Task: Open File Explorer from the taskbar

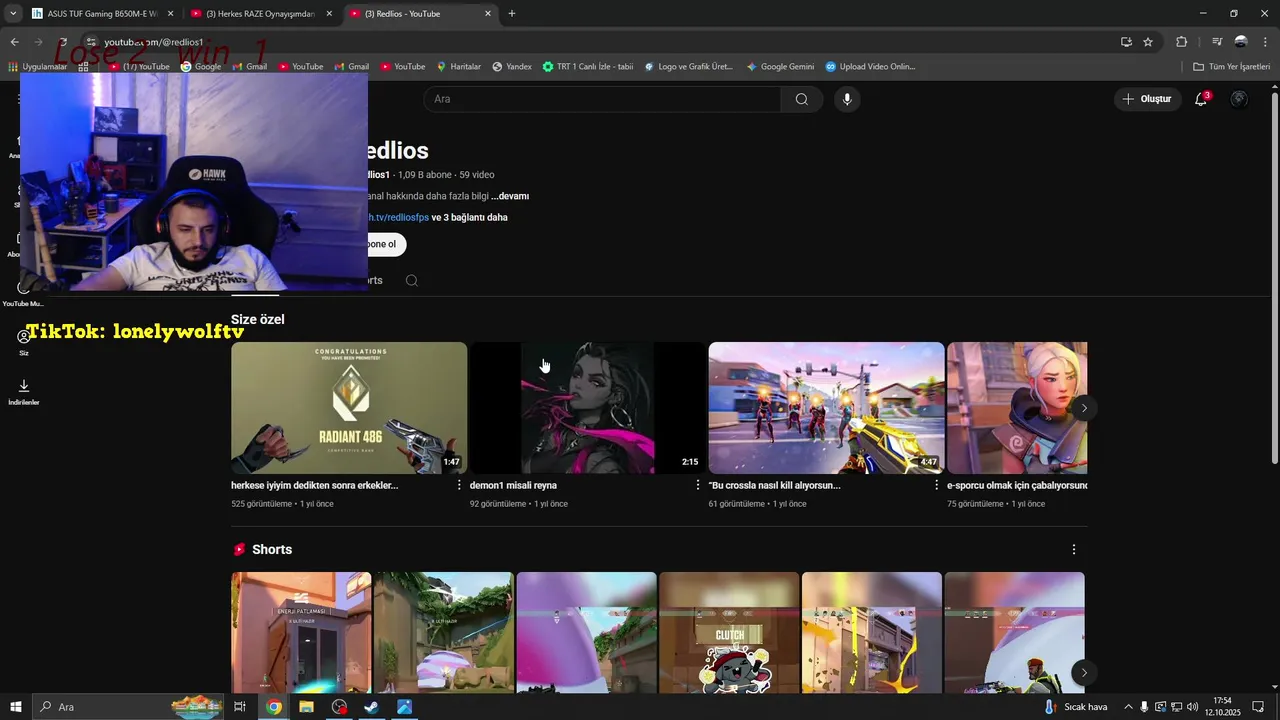Action: 306,707
